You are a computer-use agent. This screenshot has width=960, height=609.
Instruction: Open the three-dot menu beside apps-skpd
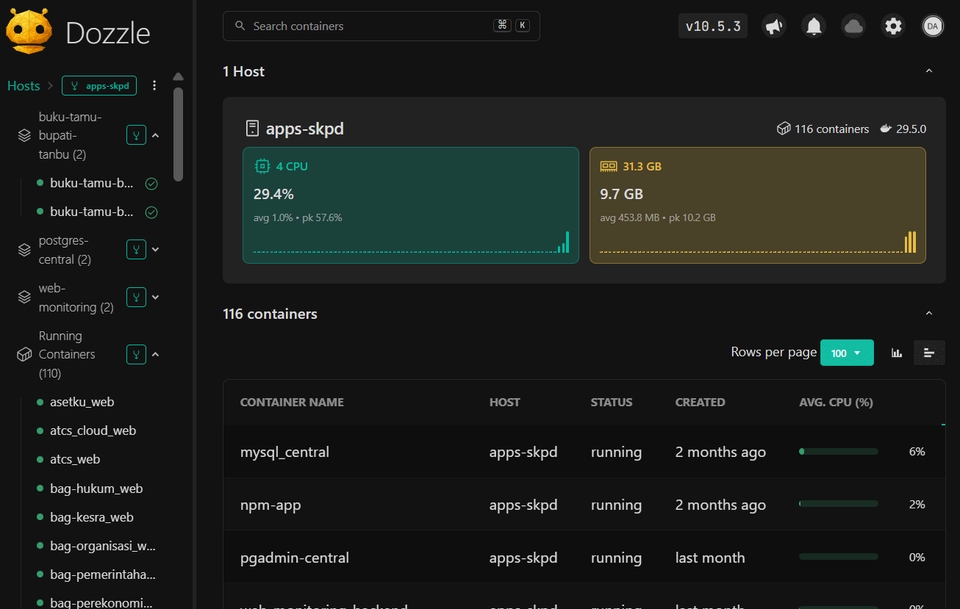click(x=154, y=86)
